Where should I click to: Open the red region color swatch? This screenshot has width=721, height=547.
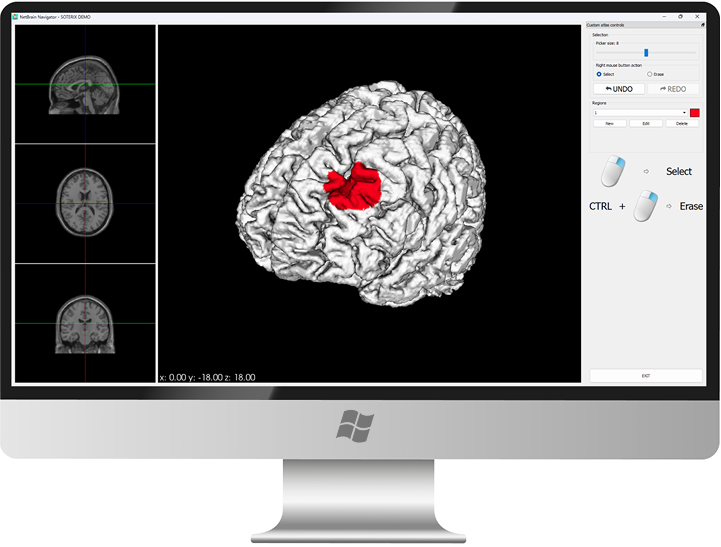tap(695, 113)
